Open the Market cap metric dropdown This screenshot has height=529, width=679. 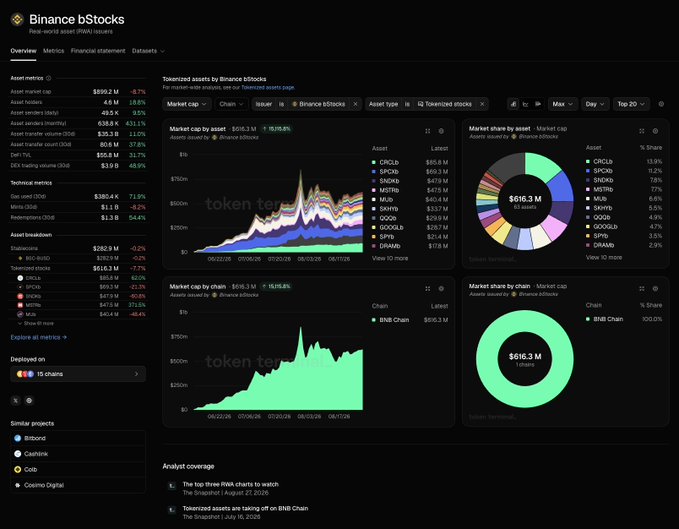click(187, 104)
